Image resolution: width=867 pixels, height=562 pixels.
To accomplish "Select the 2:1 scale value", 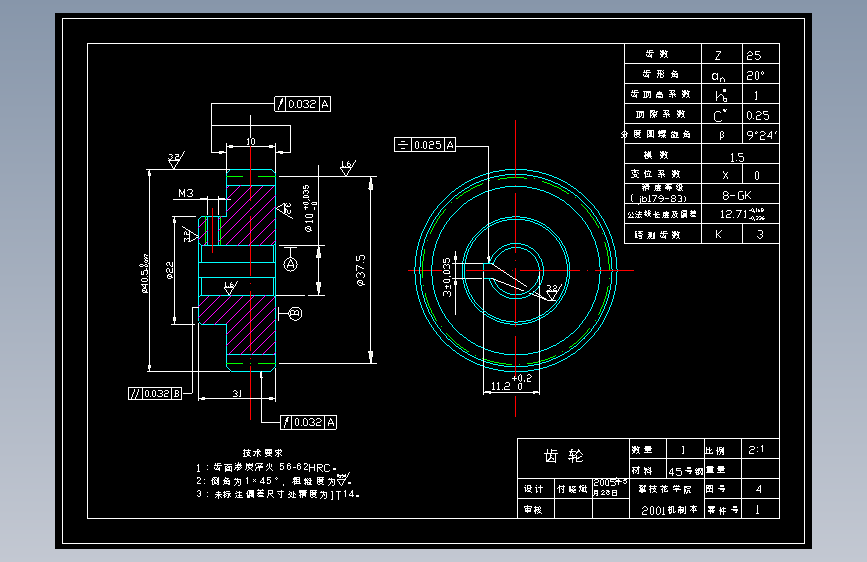I will pos(756,450).
